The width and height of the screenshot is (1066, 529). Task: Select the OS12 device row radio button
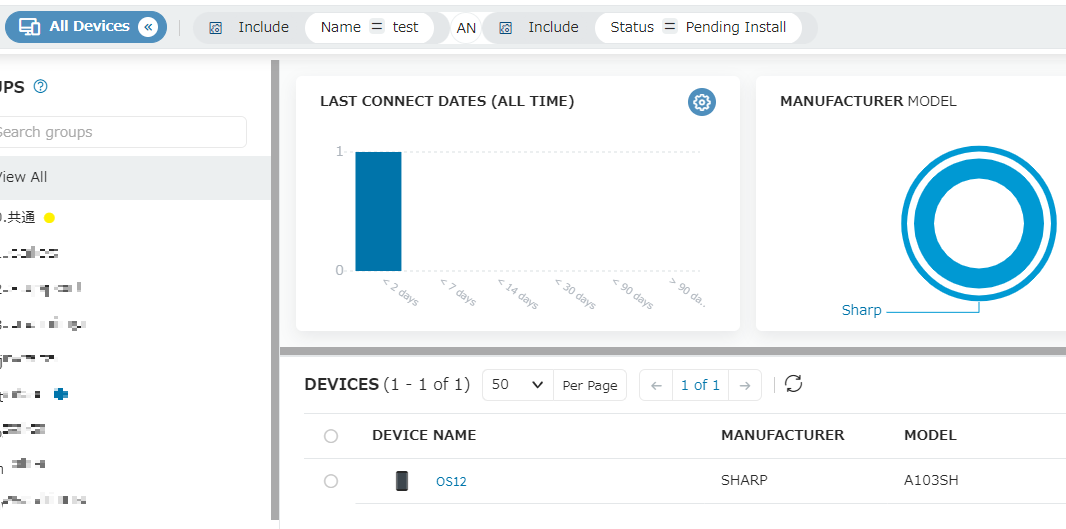(331, 481)
